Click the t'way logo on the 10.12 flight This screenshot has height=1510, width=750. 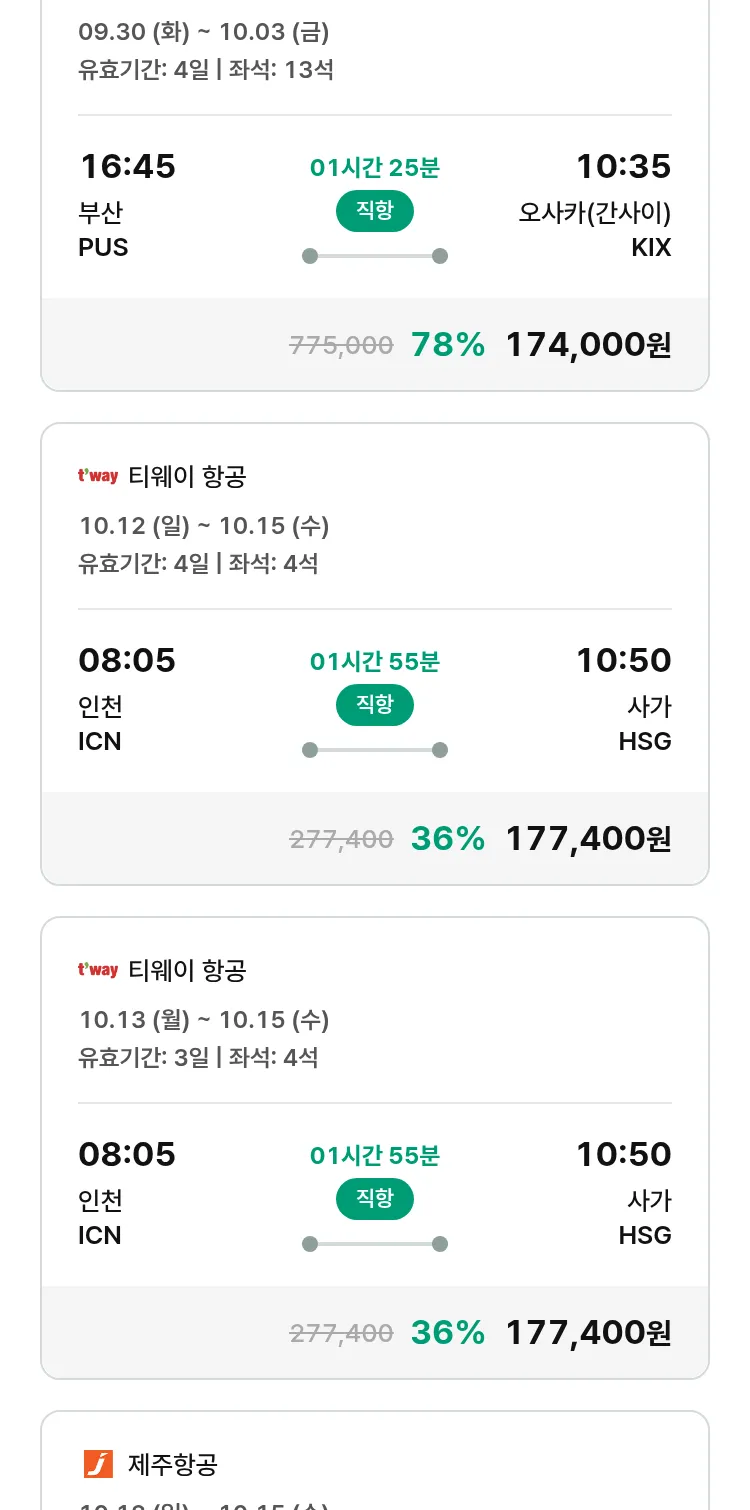click(x=98, y=476)
